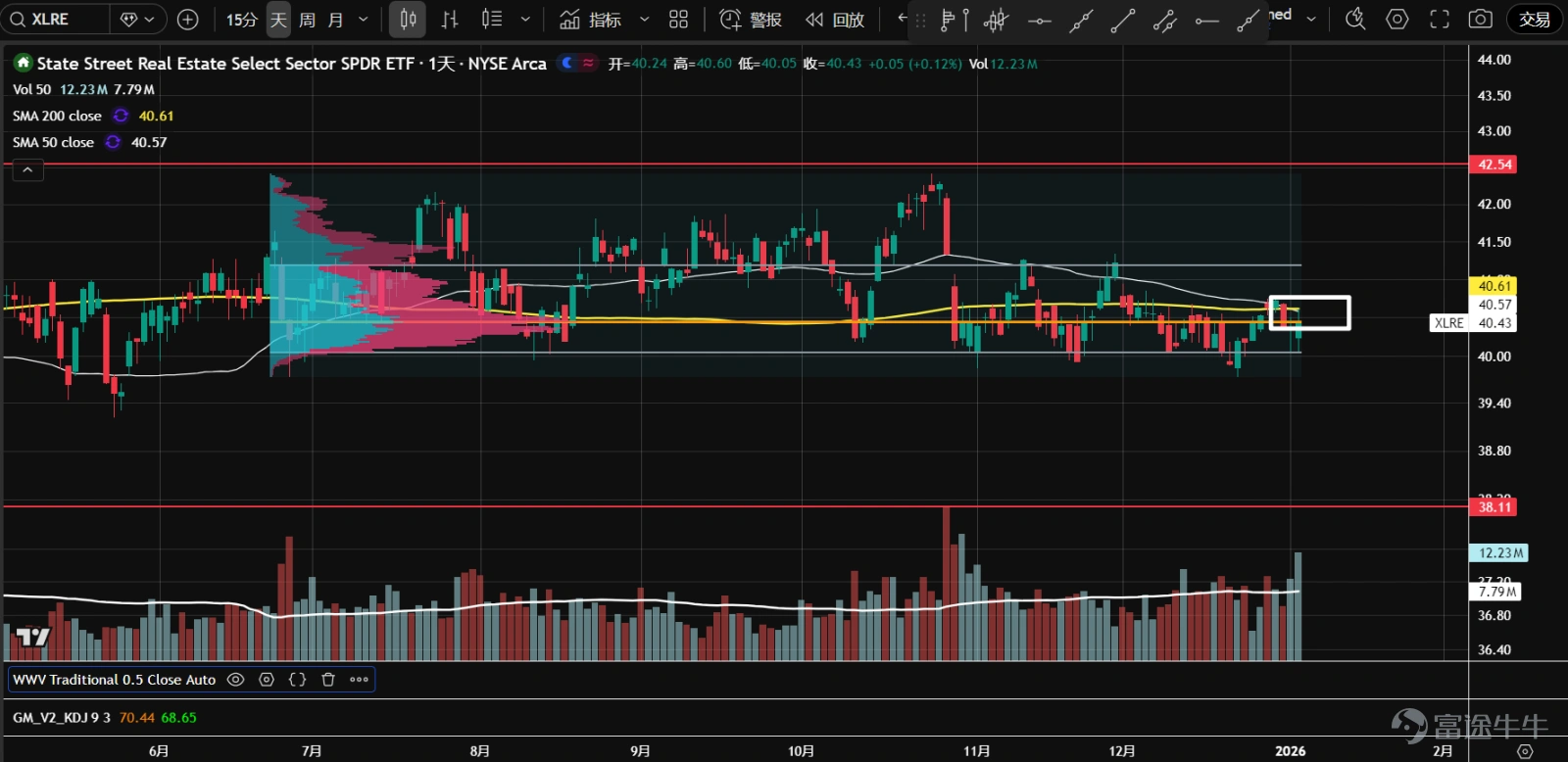This screenshot has height=762, width=1568.
Task: Open time axis settings gear icon
Action: coord(1525,751)
